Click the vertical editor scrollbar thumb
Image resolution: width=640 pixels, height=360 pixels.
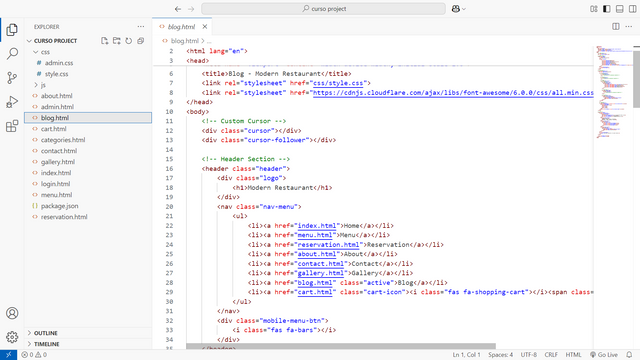[x=636, y=78]
